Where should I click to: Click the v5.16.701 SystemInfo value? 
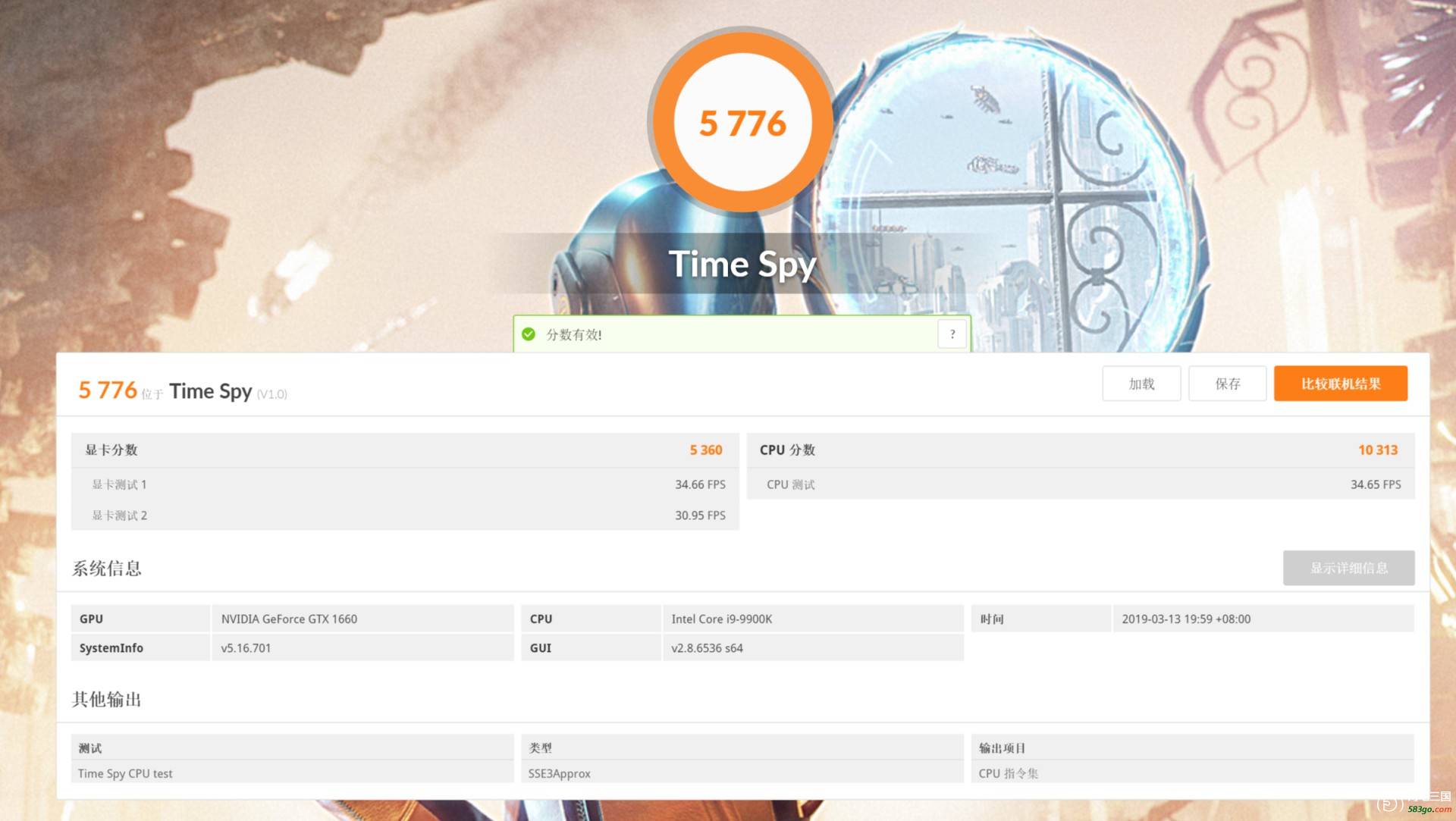coord(362,647)
